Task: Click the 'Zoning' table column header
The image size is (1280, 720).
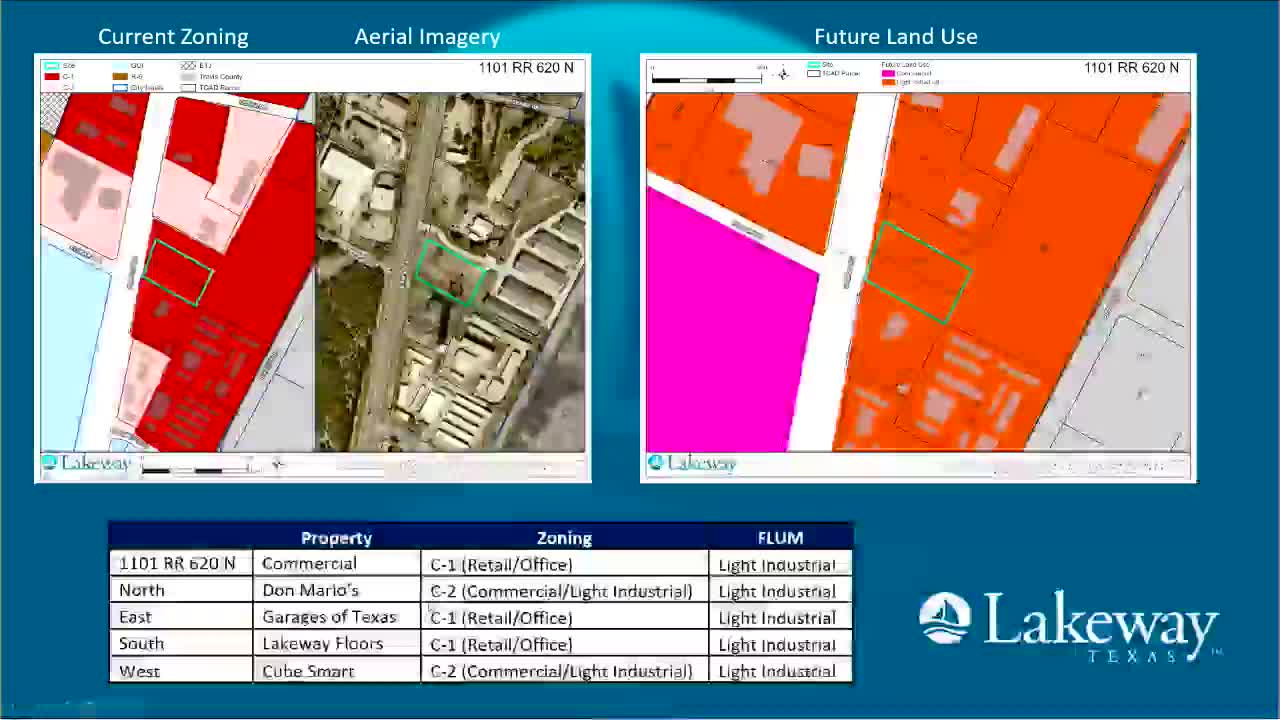Action: click(564, 538)
